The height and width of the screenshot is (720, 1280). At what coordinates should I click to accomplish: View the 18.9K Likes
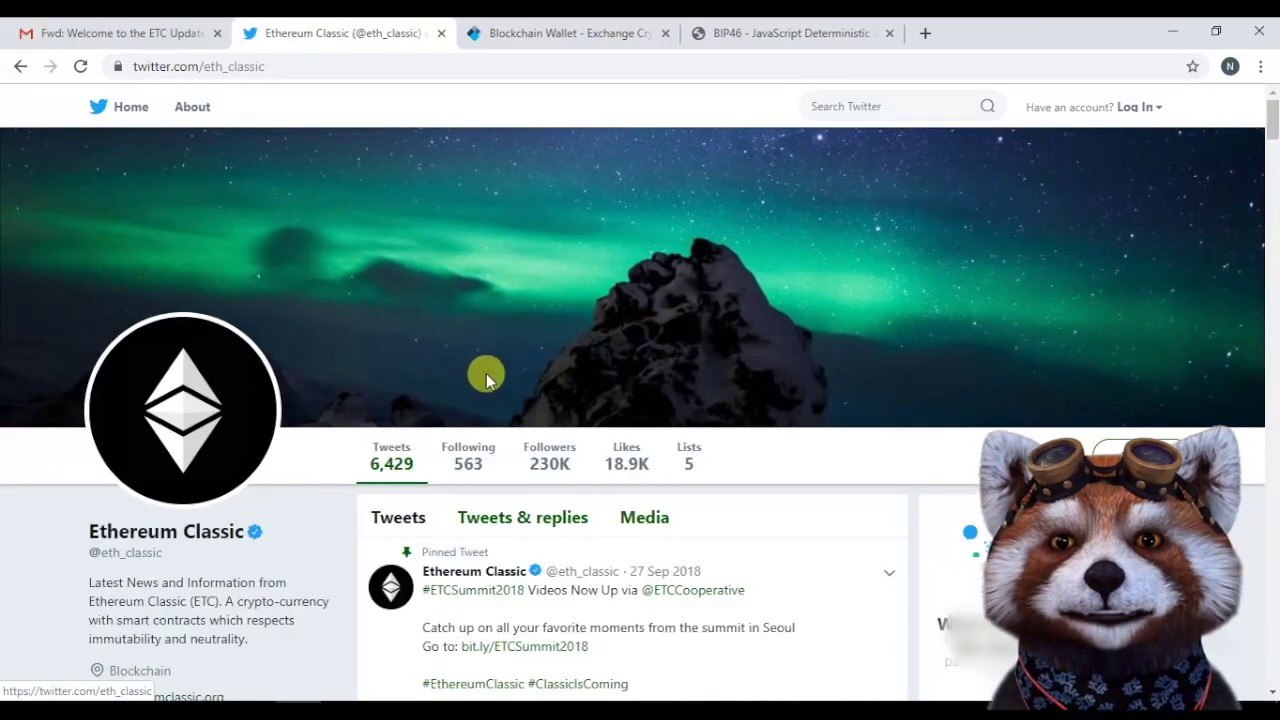626,456
